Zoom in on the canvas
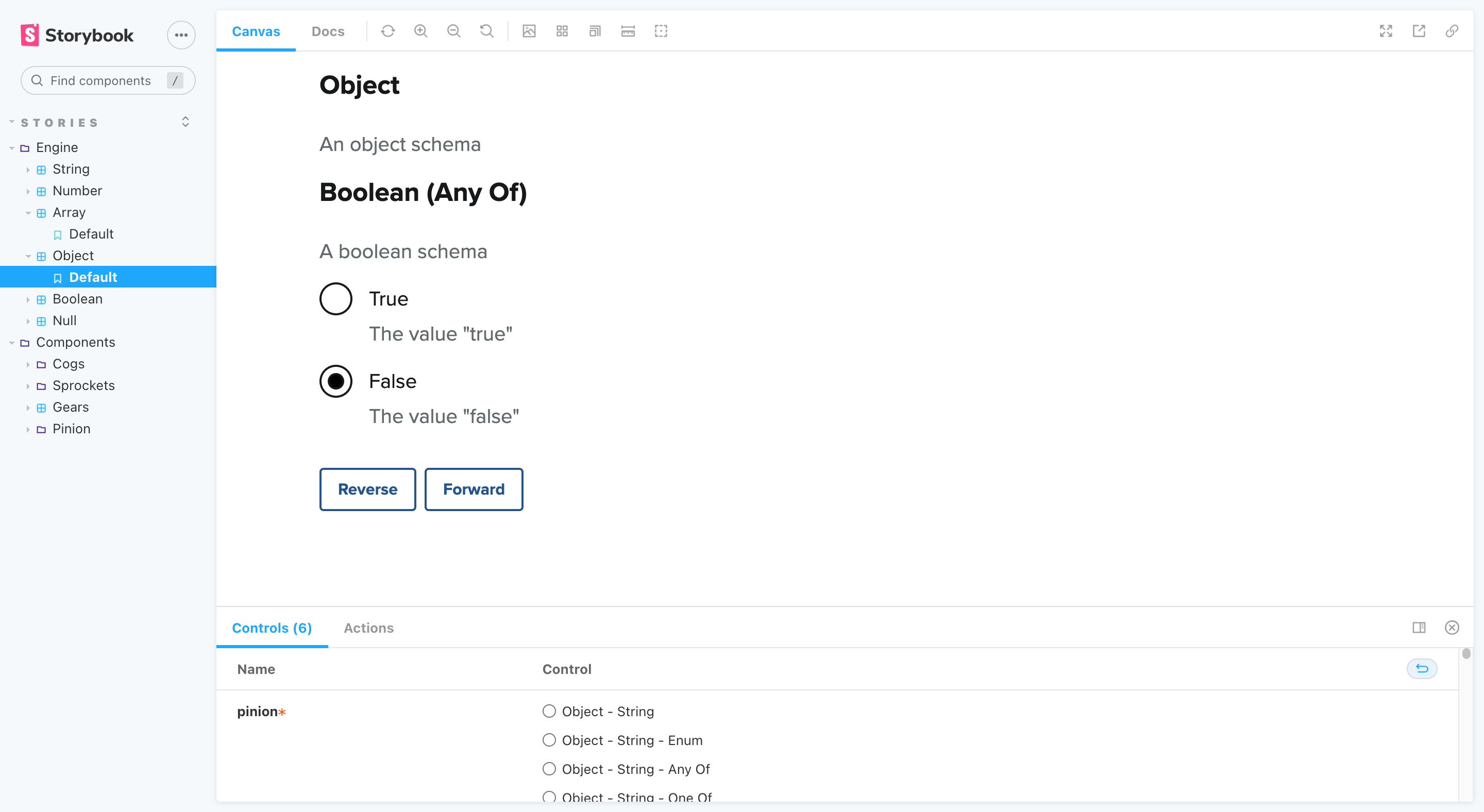 420,31
